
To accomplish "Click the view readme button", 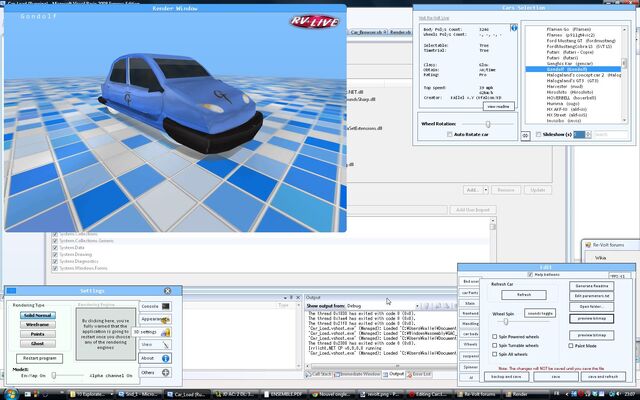I will (x=499, y=106).
